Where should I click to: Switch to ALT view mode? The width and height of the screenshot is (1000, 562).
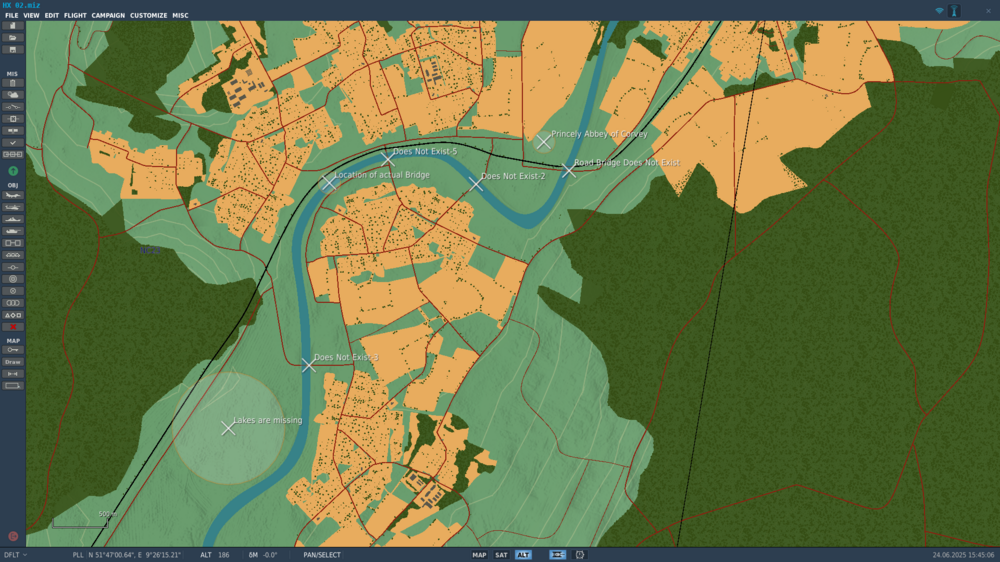(x=524, y=555)
